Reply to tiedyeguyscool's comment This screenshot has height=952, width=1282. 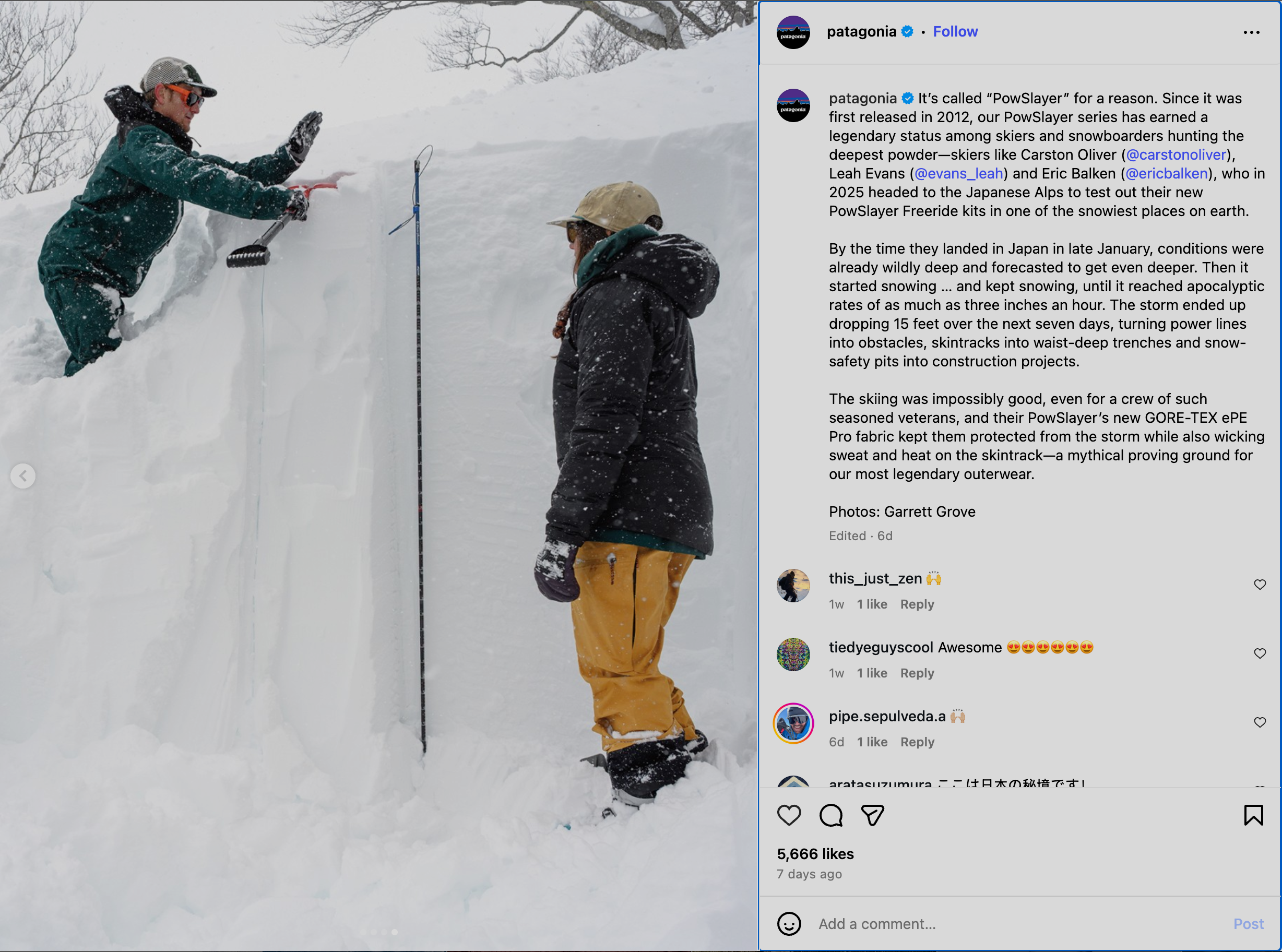coord(917,673)
